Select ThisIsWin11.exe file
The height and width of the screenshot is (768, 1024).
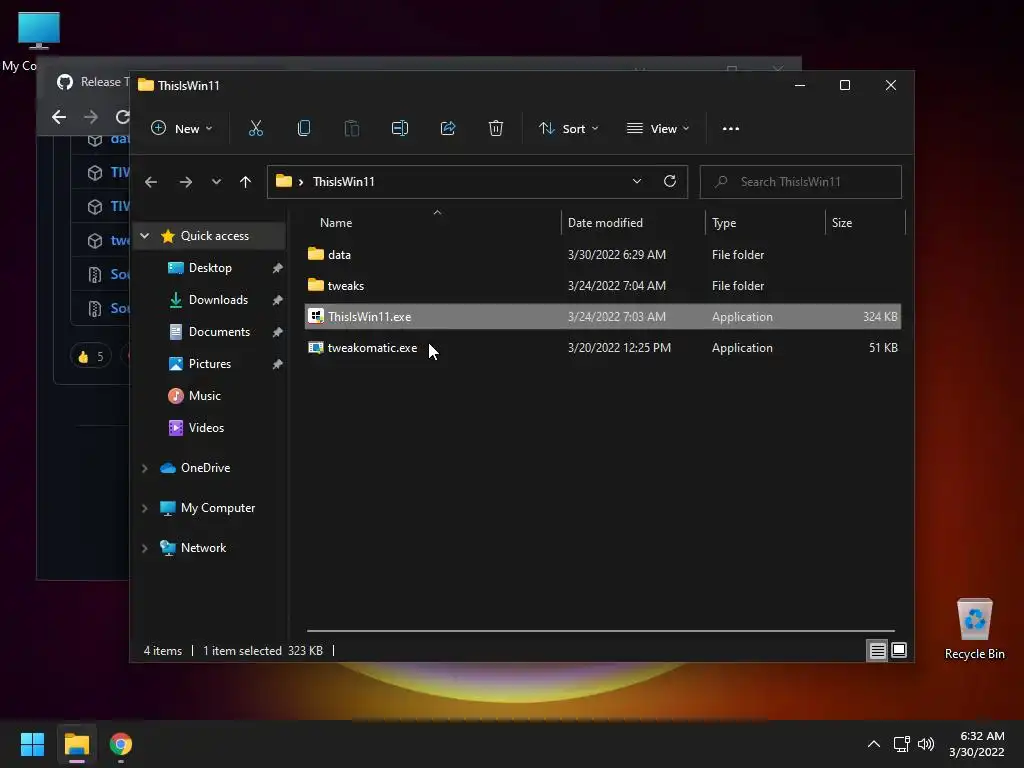tap(602, 317)
